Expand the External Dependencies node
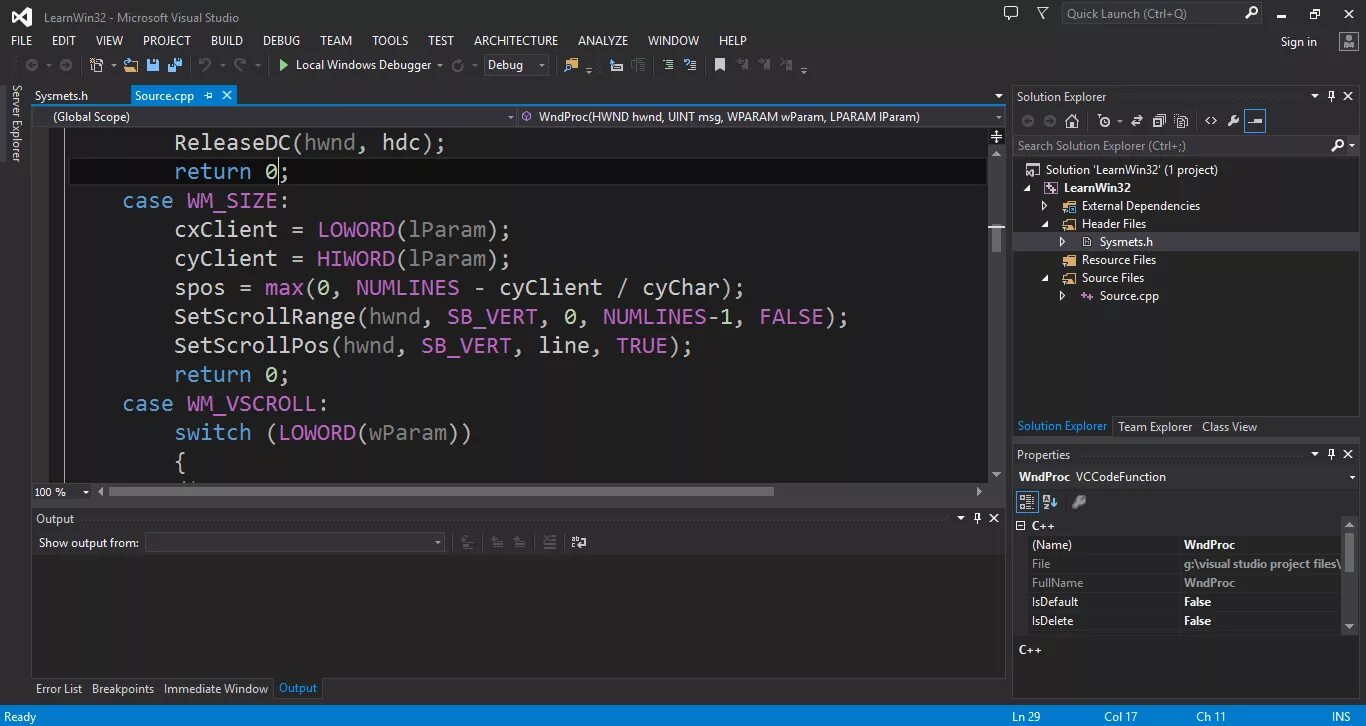Image resolution: width=1366 pixels, height=726 pixels. 1045,206
